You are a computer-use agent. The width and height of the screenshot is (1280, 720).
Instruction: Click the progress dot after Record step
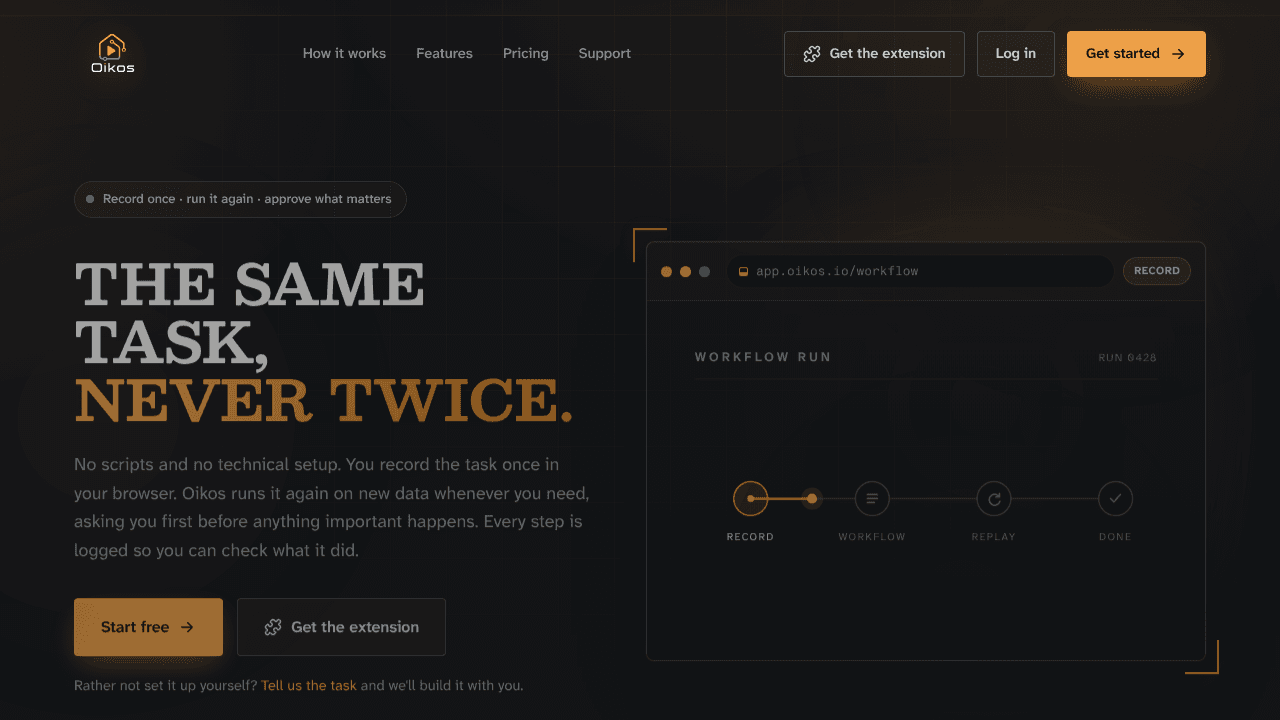(812, 498)
